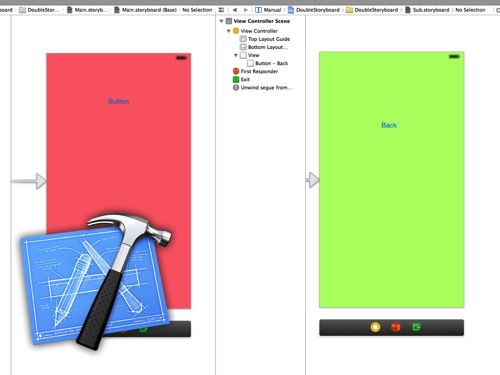The height and width of the screenshot is (375, 500).
Task: Open the related items menu in the assistant jump bar
Action: point(221,10)
